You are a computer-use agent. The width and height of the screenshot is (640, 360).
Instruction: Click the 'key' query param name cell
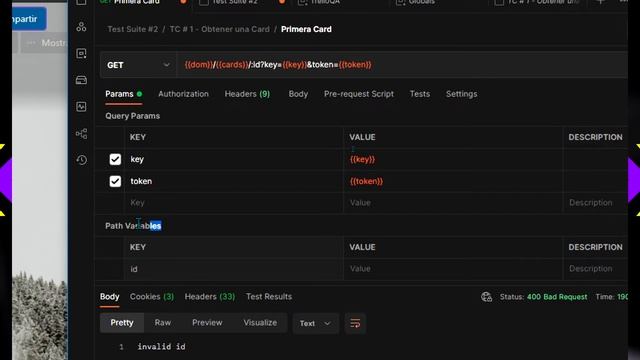(x=233, y=159)
